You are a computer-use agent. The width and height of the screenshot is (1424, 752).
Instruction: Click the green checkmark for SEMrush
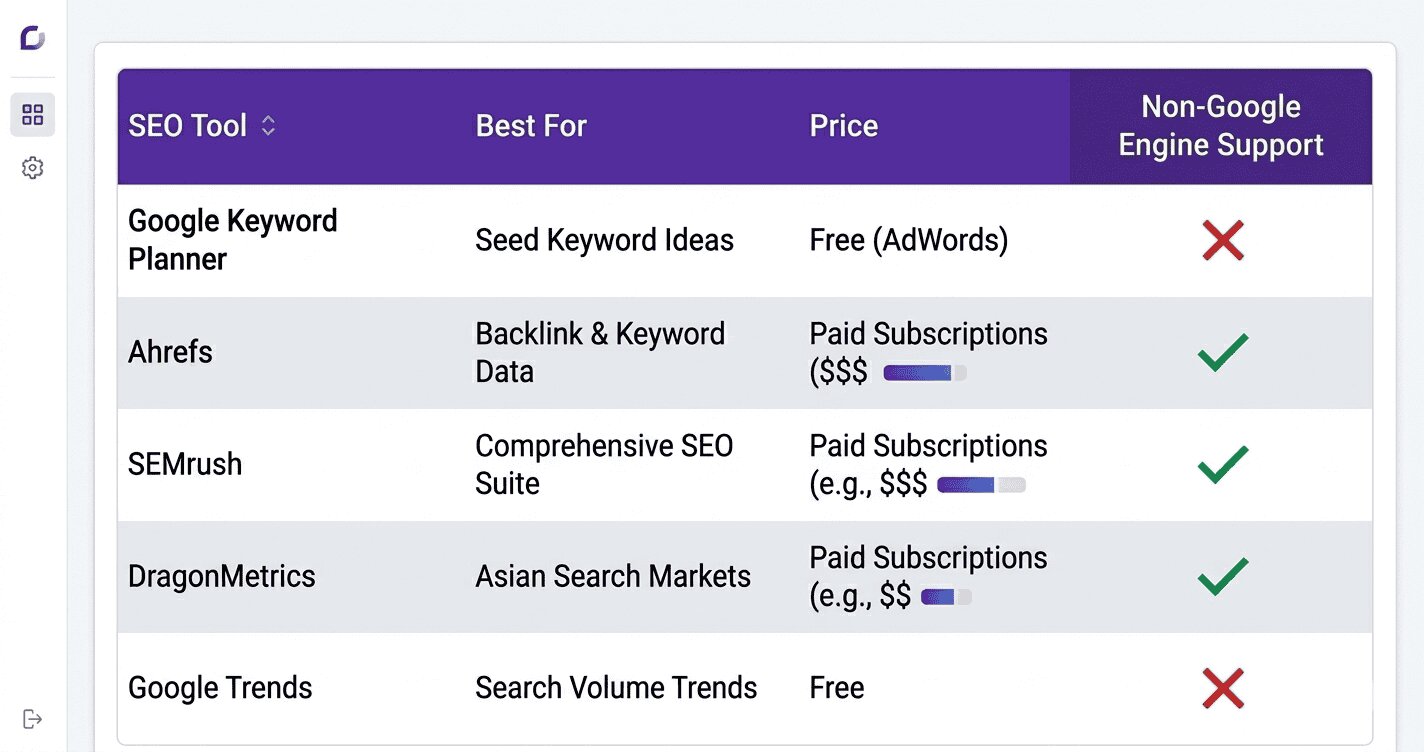1222,464
